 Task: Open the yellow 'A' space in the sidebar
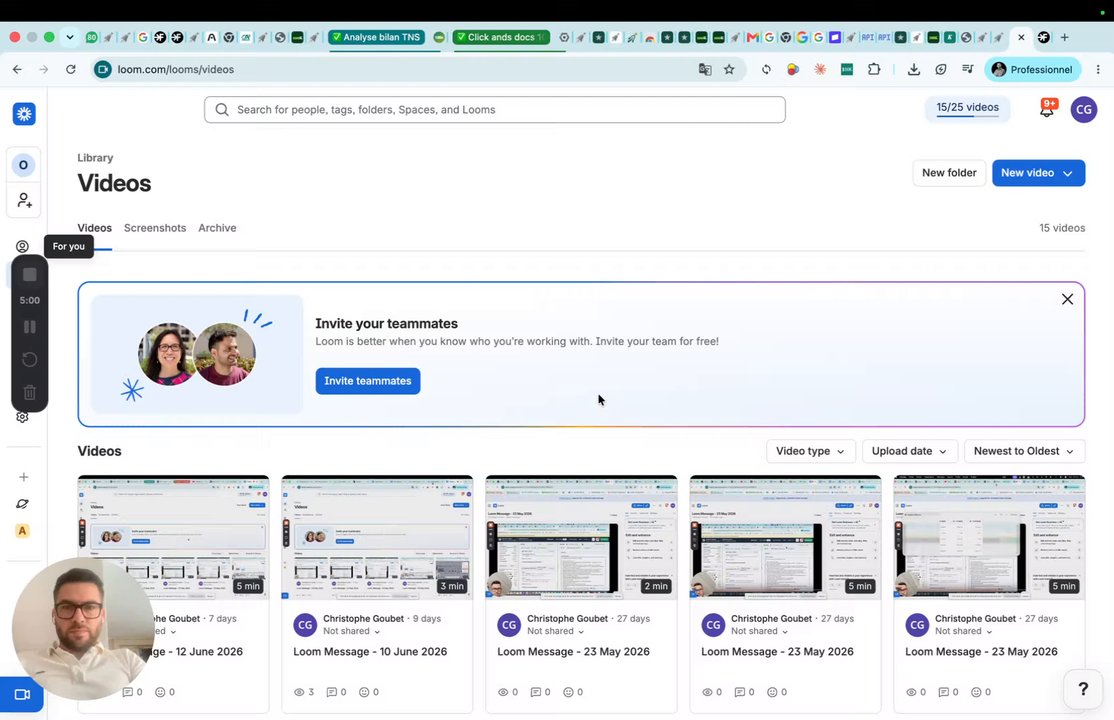click(x=23, y=531)
